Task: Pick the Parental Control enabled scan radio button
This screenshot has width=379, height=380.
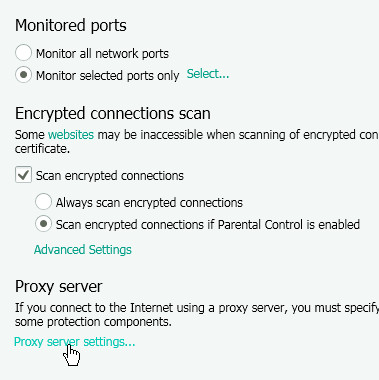Action: pyautogui.click(x=43, y=224)
